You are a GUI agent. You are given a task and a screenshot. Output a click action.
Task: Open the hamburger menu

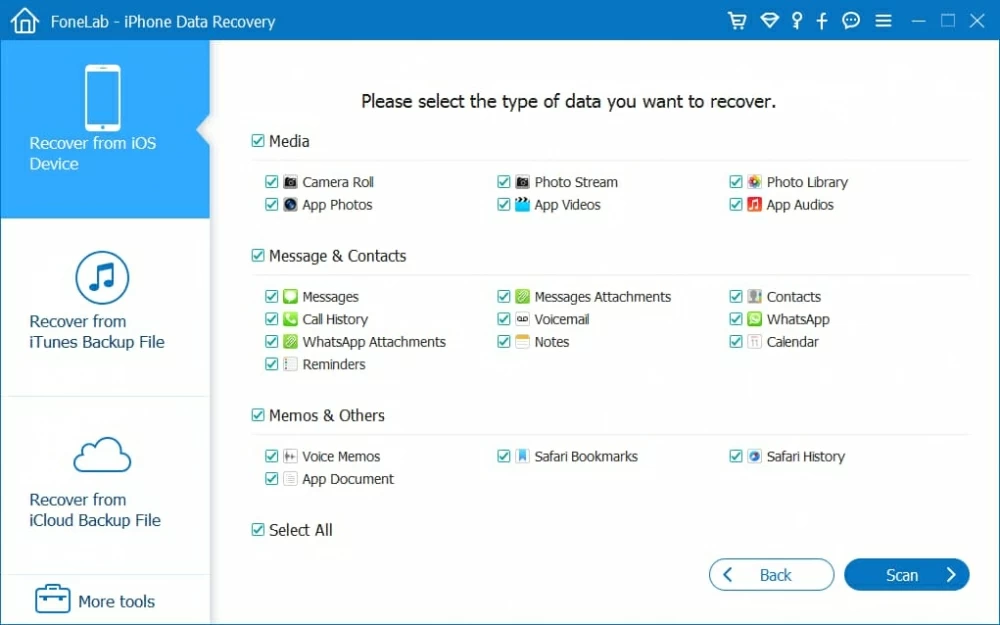[x=884, y=20]
